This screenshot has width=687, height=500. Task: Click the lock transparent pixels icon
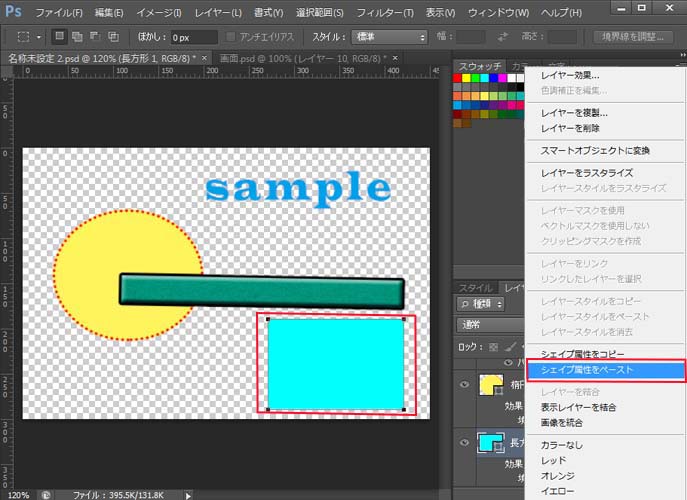[494, 347]
